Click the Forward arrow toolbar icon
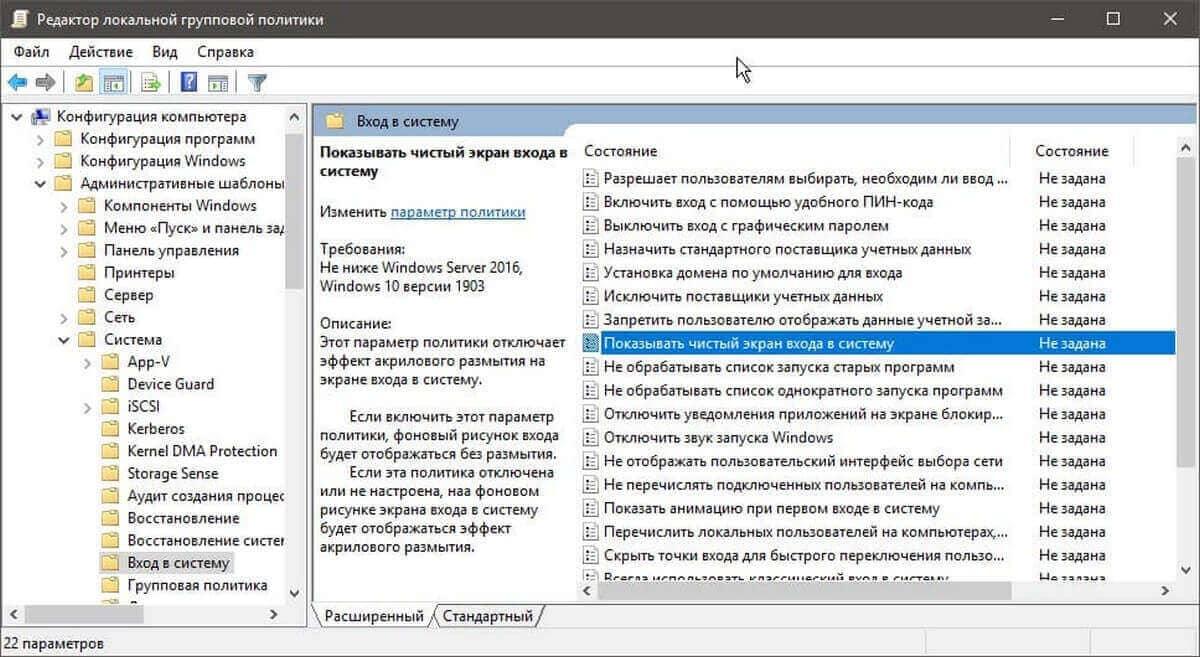 tap(44, 82)
